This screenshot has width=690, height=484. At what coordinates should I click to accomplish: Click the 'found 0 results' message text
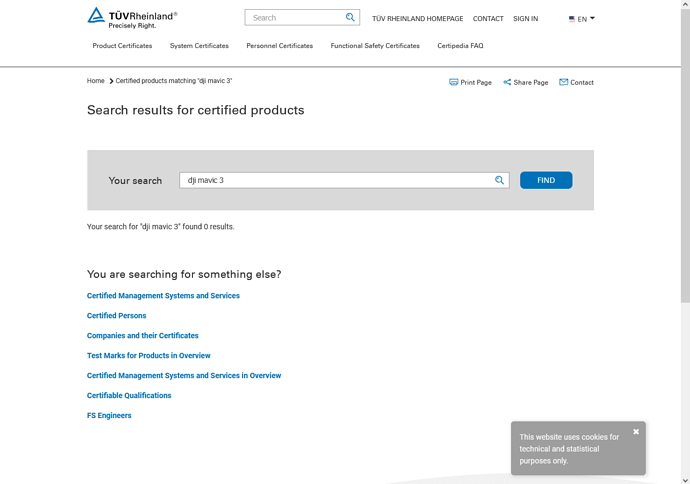[161, 227]
